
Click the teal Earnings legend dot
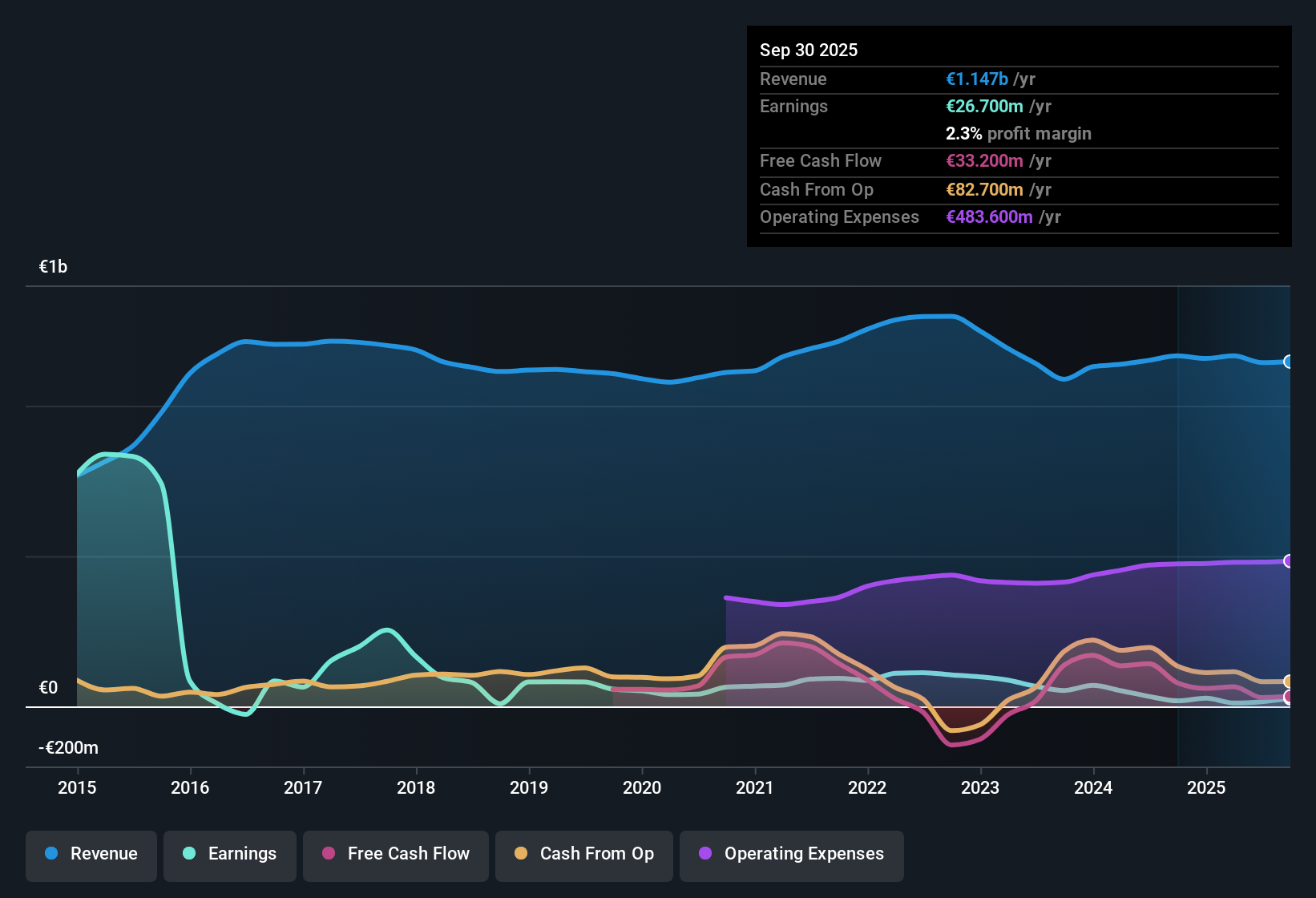coord(189,854)
